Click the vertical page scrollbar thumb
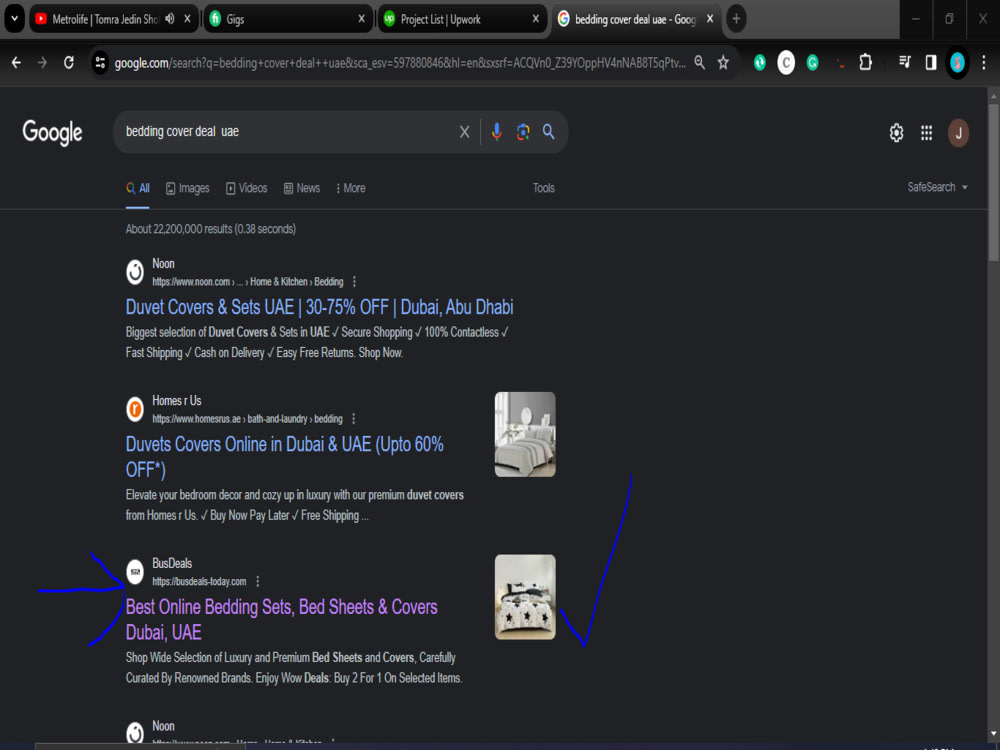This screenshot has height=750, width=1000. coord(993,182)
